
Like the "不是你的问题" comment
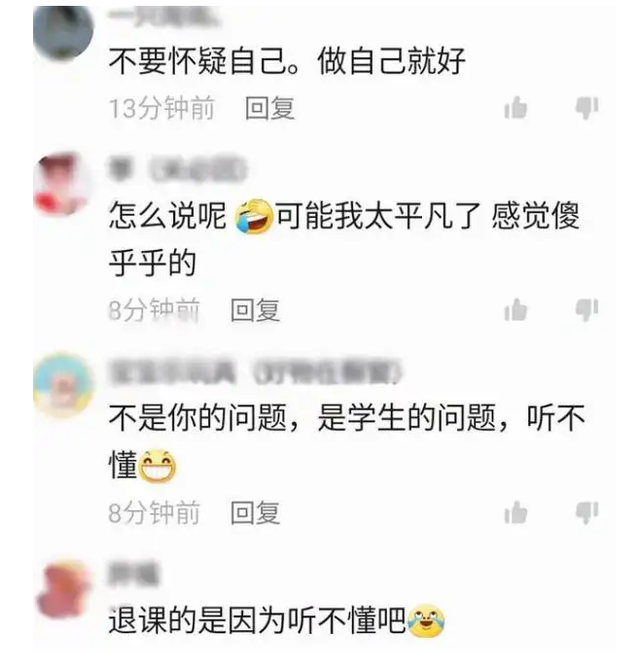(516, 512)
